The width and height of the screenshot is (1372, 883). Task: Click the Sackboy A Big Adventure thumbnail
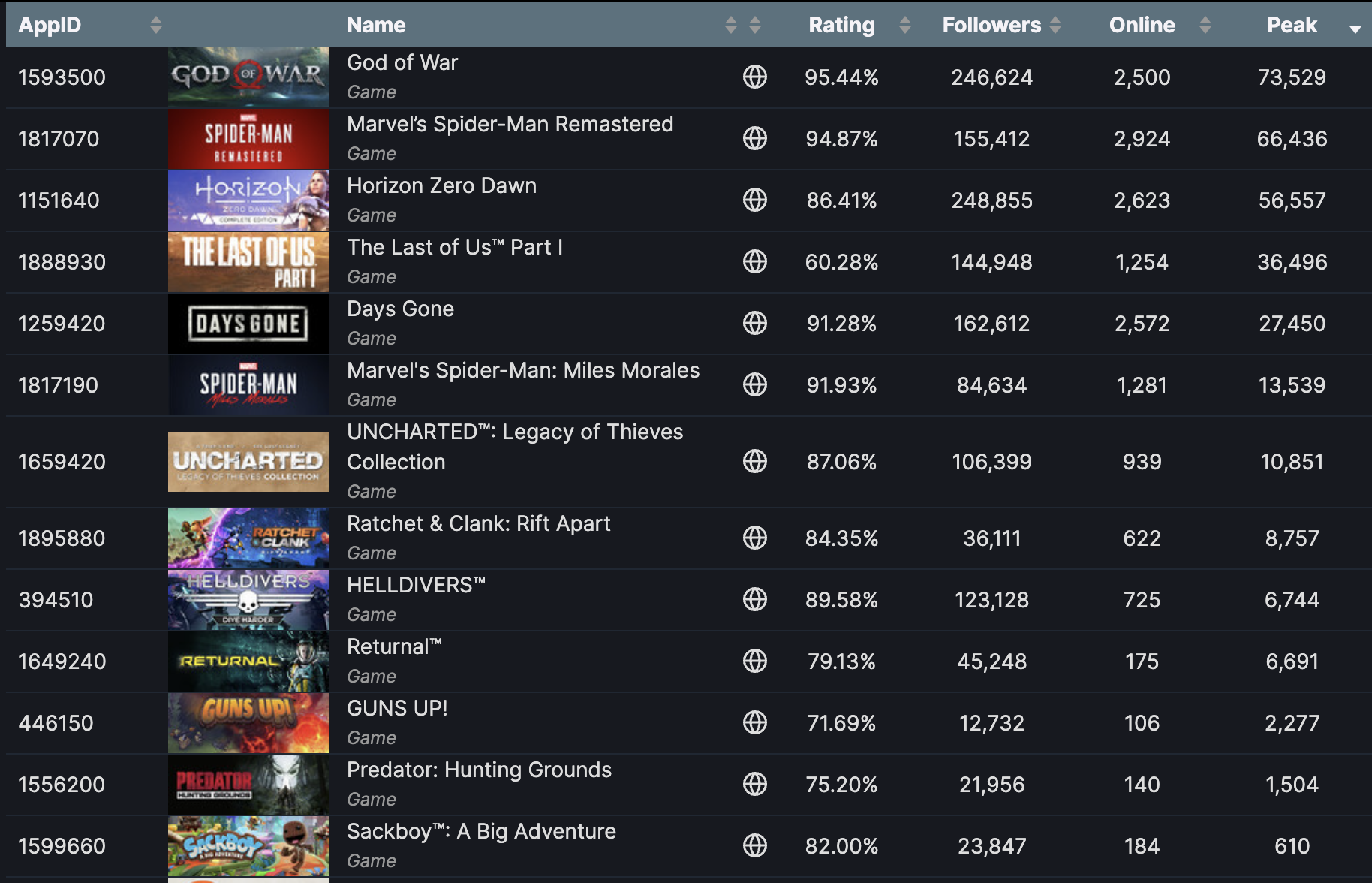point(248,845)
